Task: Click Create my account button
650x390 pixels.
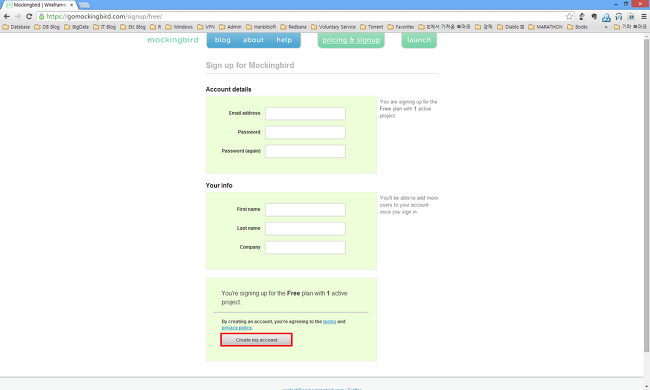Action: (x=256, y=340)
